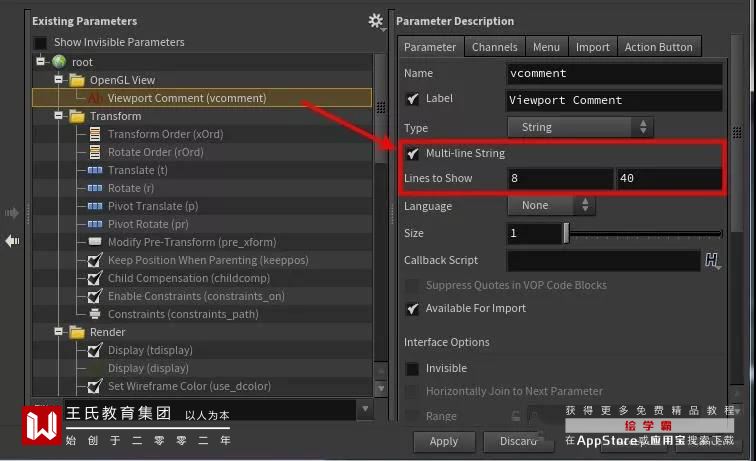Click the OpenGL View folder icon
The width and height of the screenshot is (756, 461).
click(x=77, y=80)
